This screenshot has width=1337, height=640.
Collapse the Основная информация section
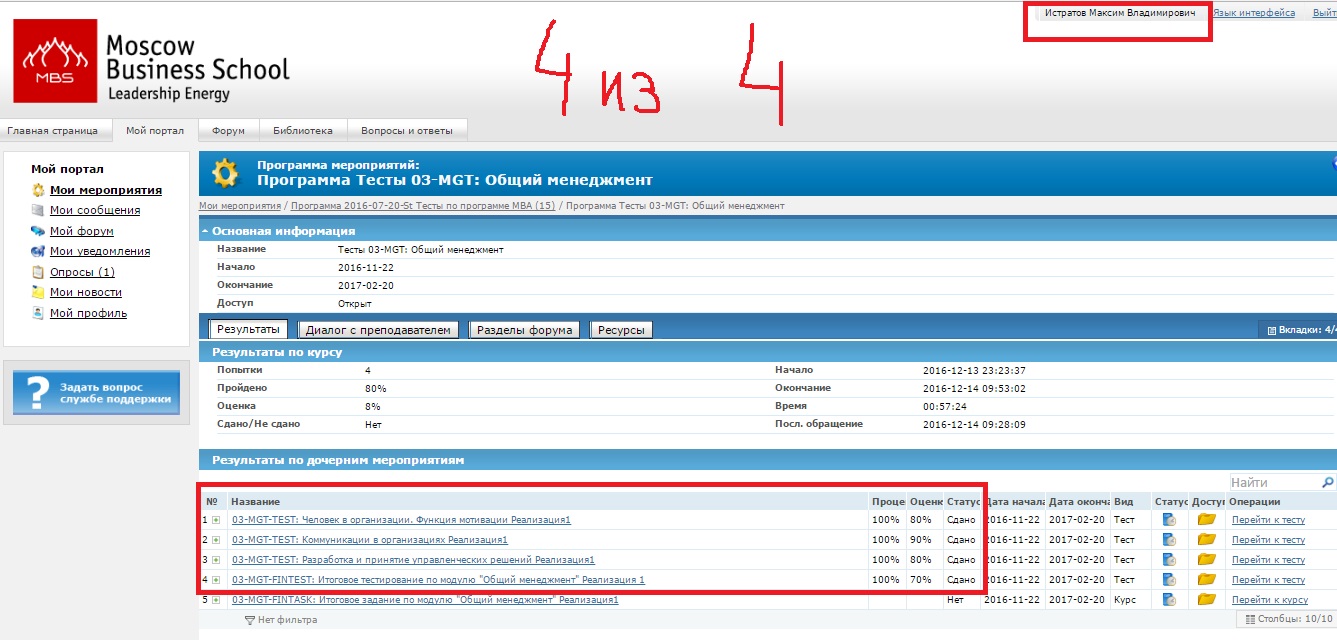205,231
